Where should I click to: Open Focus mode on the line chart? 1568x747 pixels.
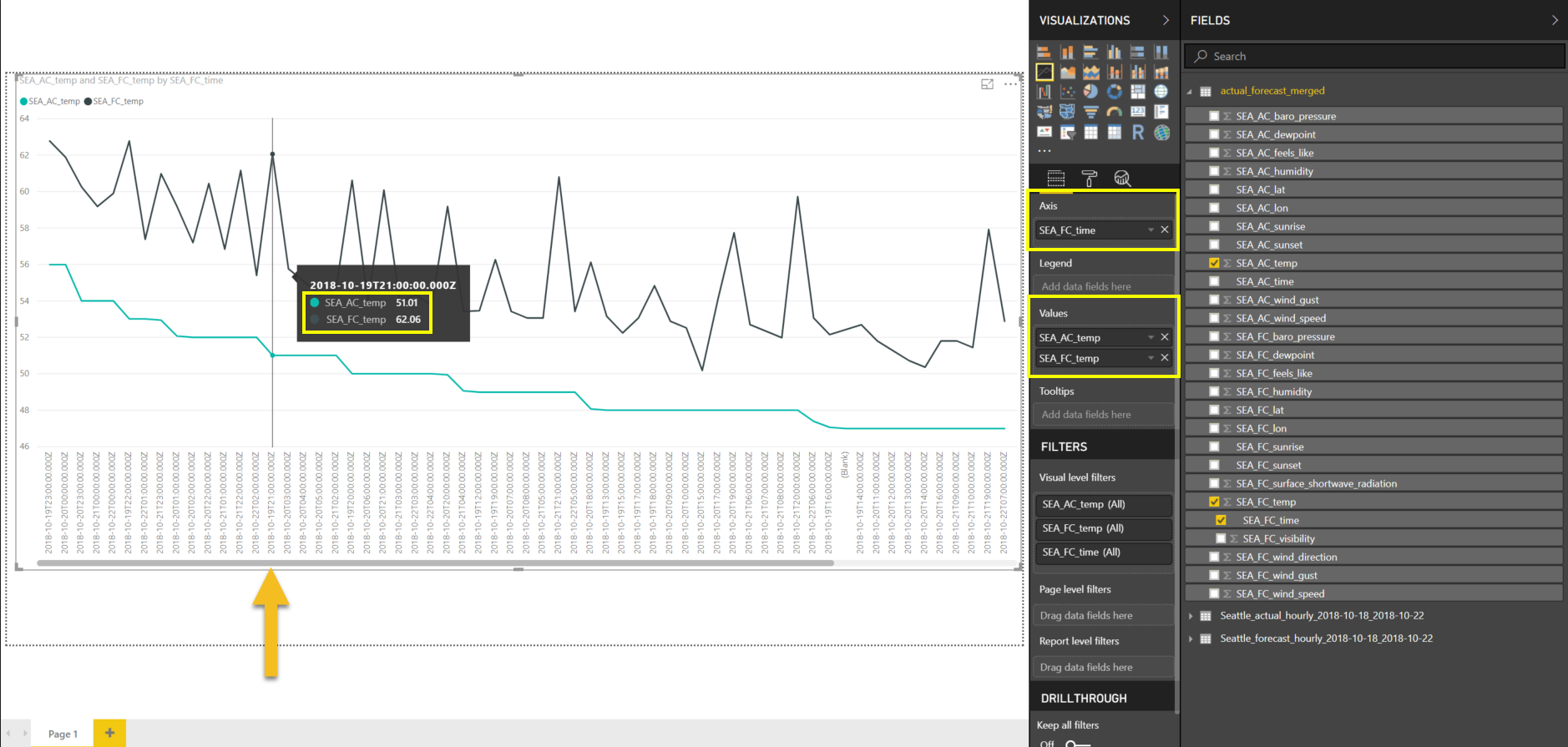pos(987,84)
